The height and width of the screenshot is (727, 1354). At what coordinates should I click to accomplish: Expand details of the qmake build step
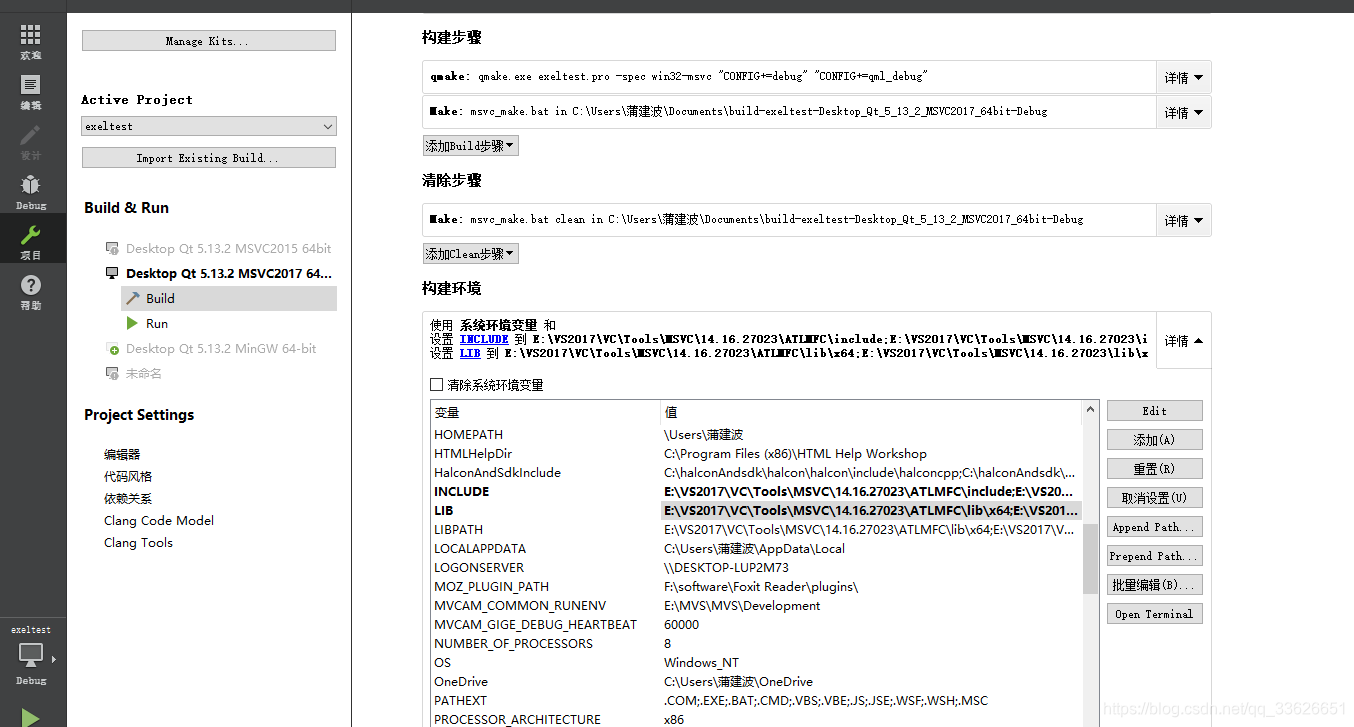click(1184, 77)
